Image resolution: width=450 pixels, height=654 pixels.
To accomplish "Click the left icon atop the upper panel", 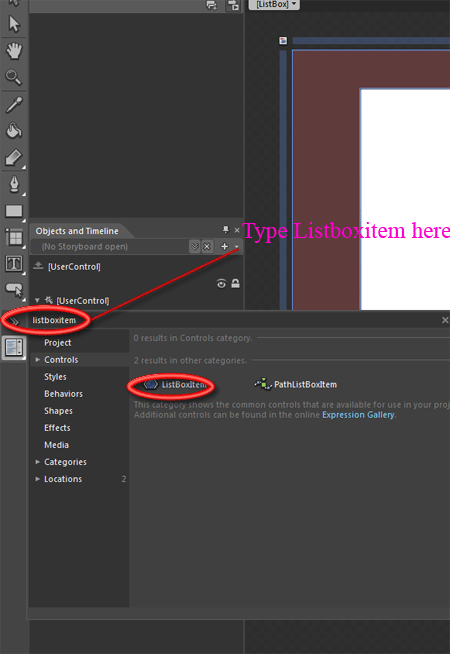I will (x=212, y=5).
